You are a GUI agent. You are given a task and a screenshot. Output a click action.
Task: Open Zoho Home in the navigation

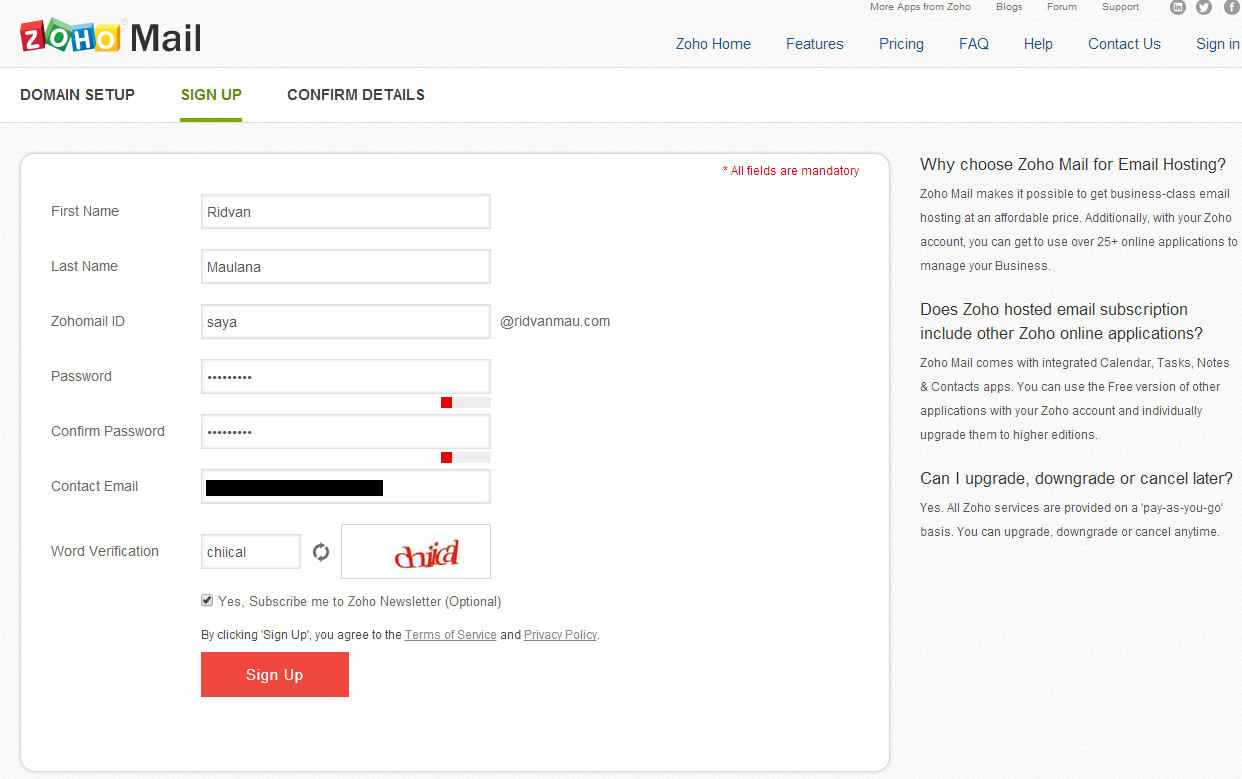(713, 44)
